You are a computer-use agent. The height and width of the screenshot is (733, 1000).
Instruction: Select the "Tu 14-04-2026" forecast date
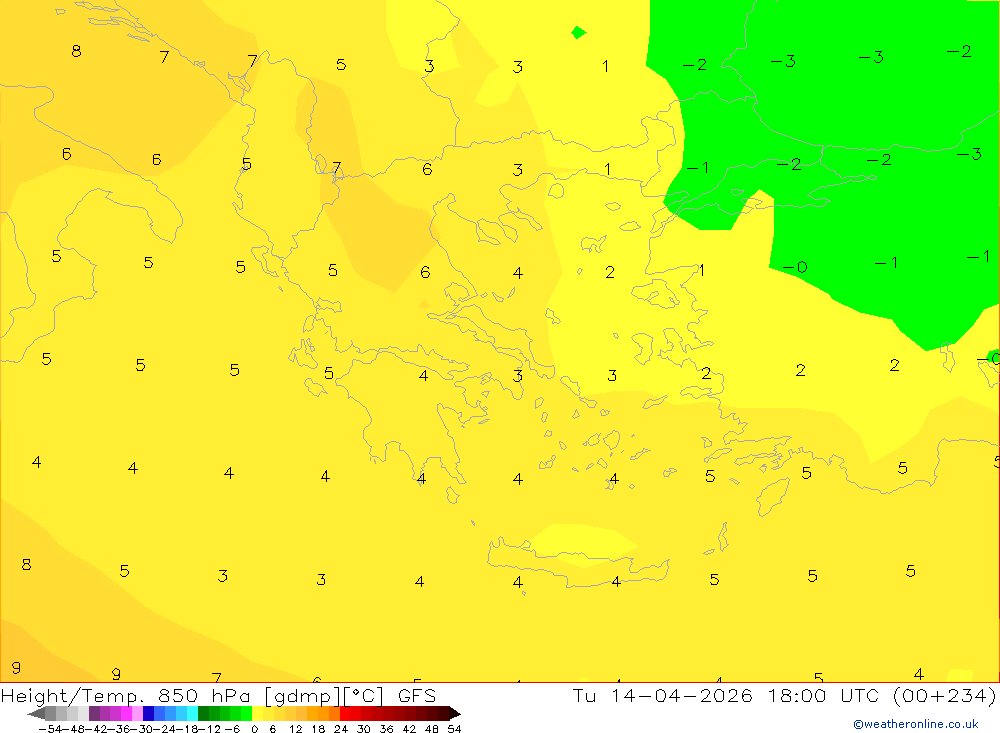tap(663, 695)
